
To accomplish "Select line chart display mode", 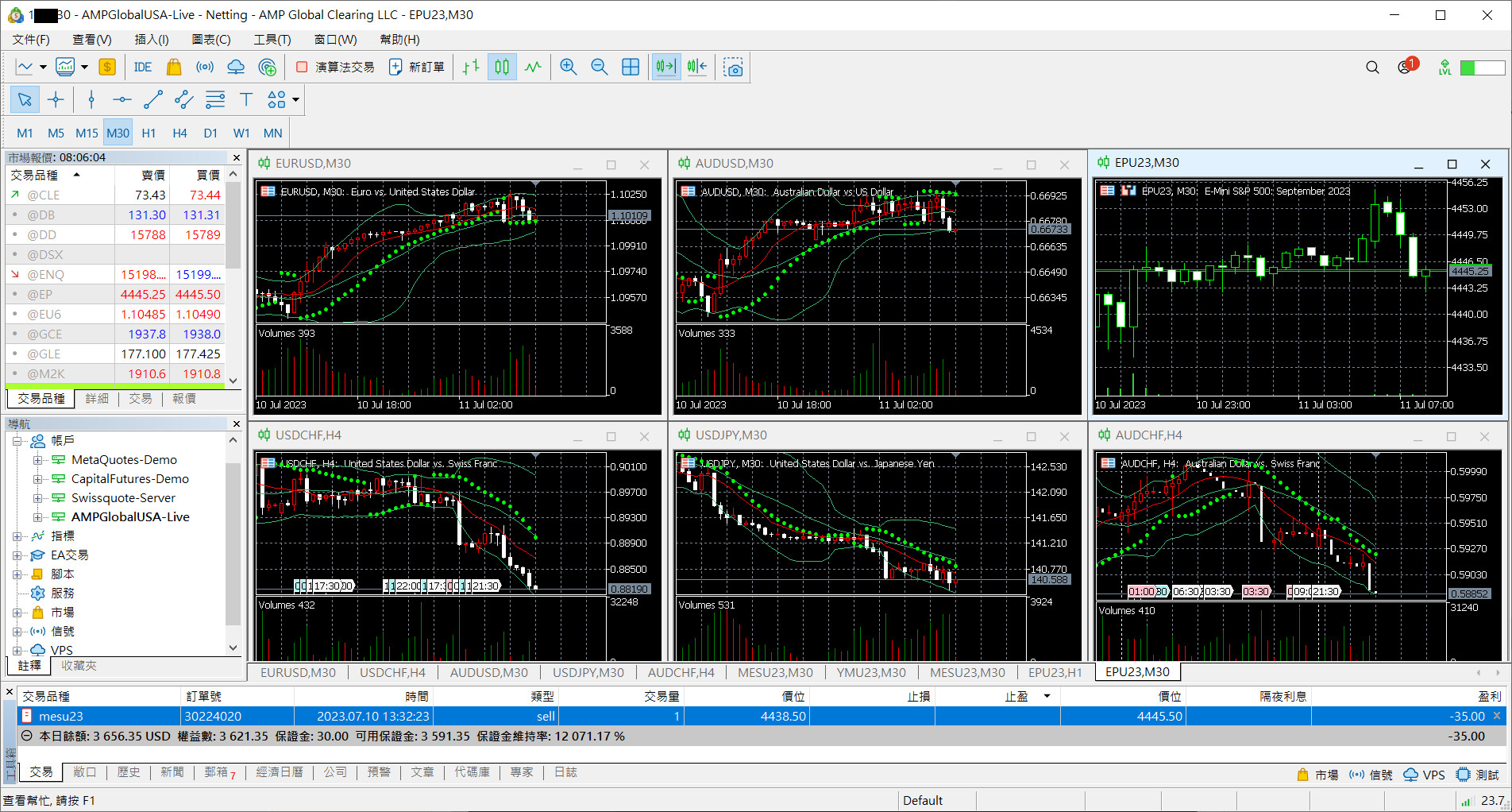I will tap(533, 68).
